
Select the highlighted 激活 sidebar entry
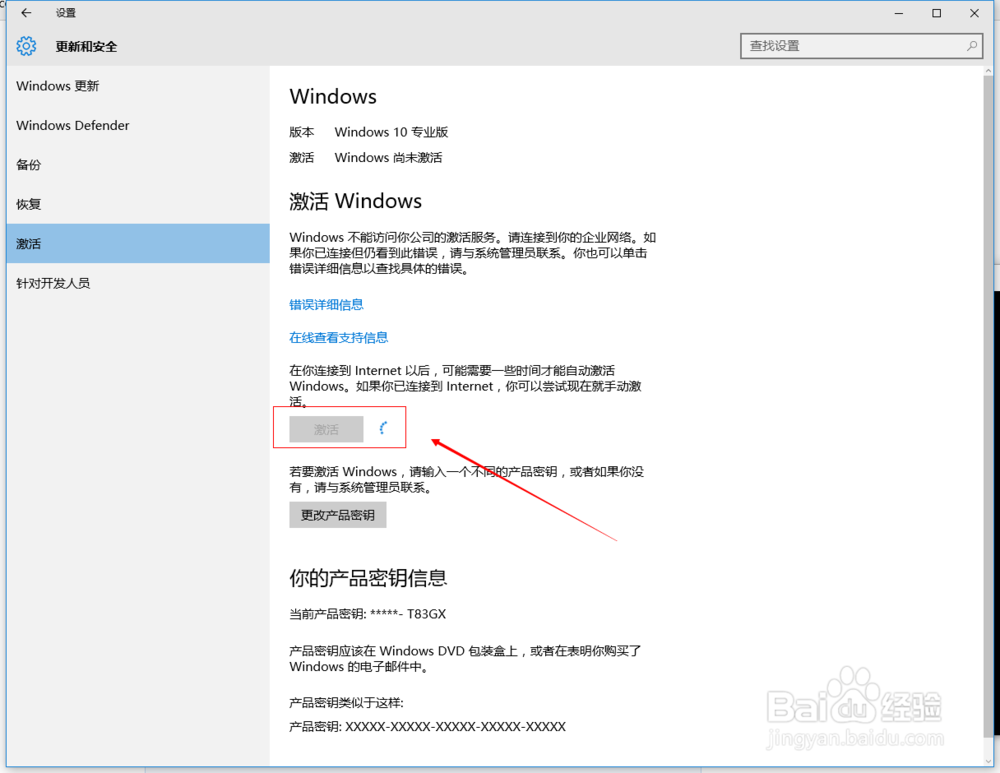click(28, 243)
